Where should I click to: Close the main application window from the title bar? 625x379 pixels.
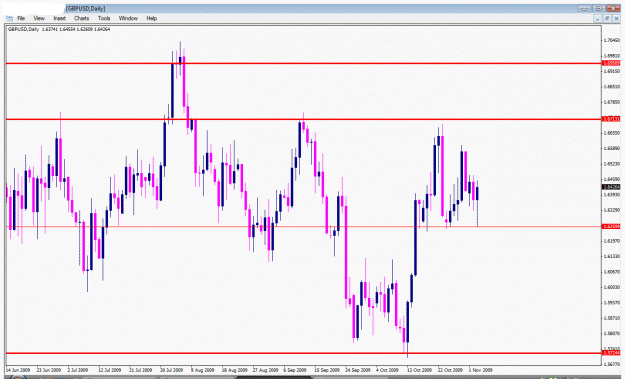[613, 8]
